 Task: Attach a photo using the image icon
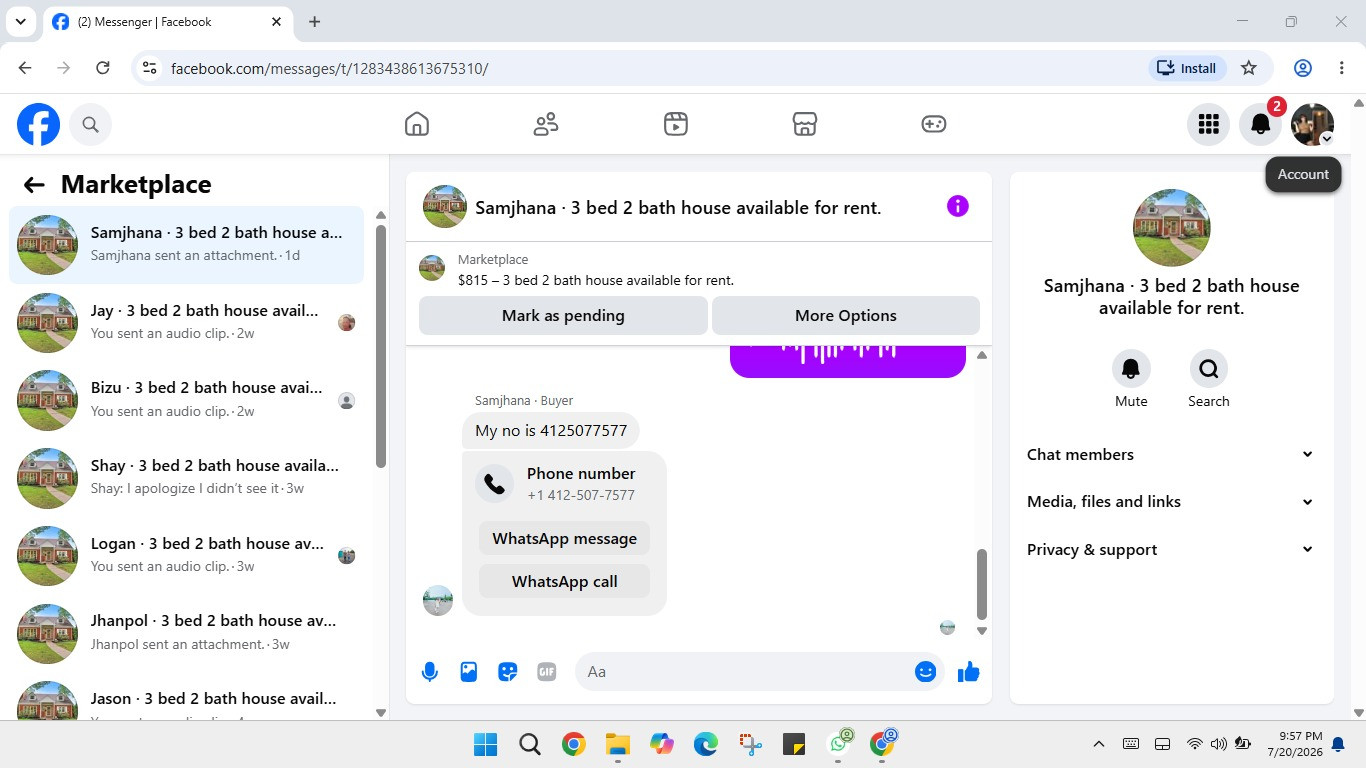point(469,672)
